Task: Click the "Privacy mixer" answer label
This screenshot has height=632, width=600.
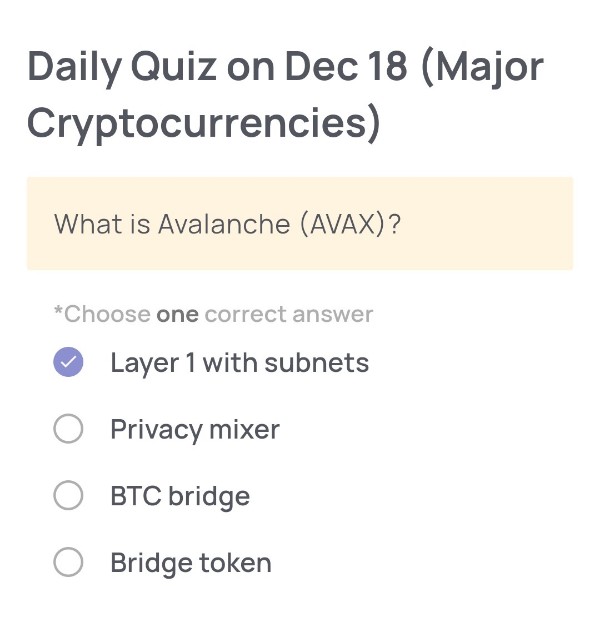Action: coord(194,429)
